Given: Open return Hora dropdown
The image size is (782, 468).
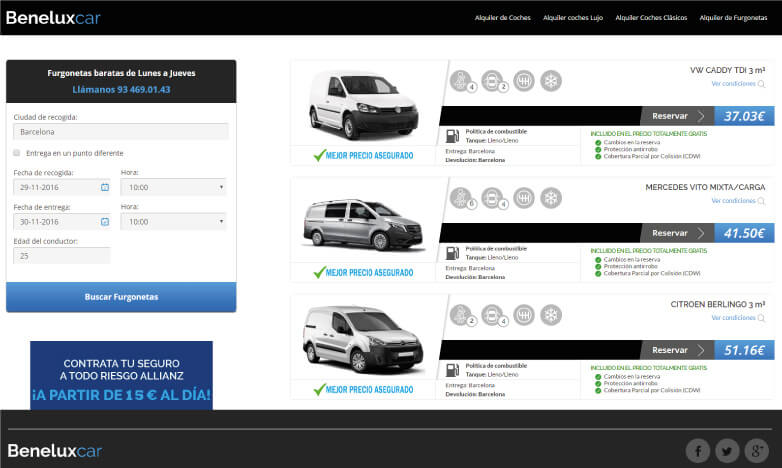Looking at the screenshot, I should pos(173,222).
